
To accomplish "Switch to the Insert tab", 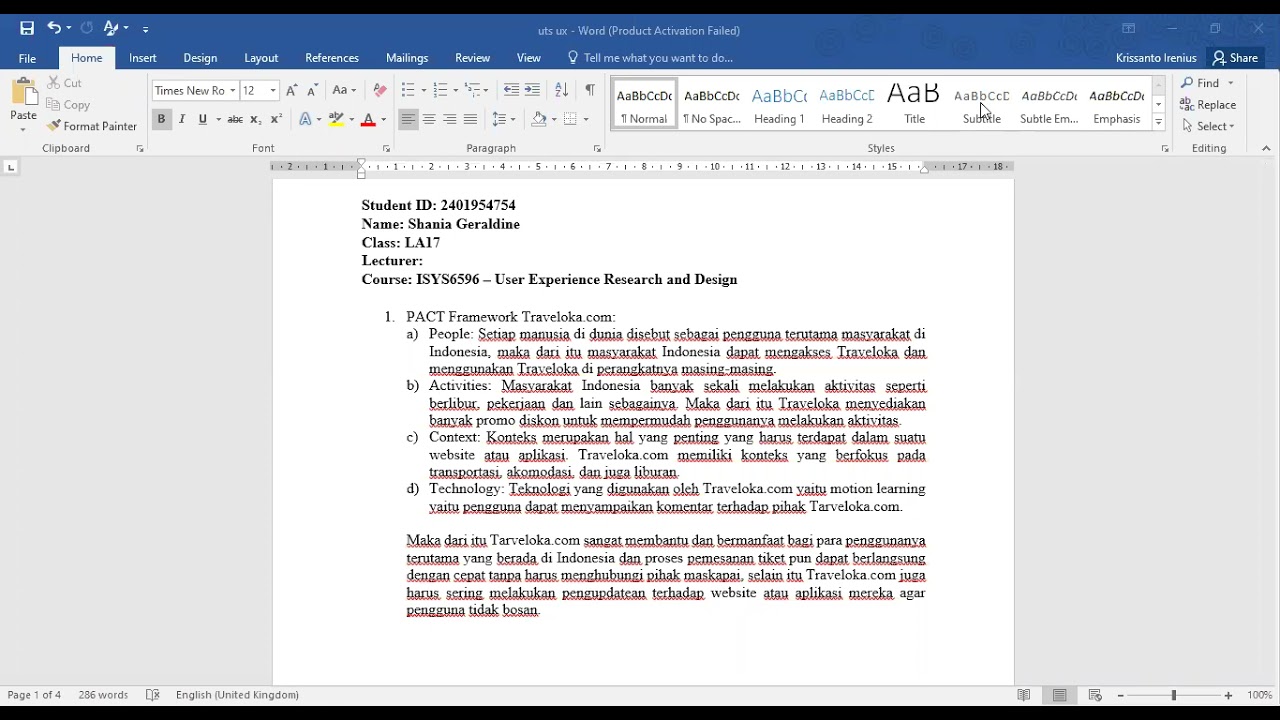I will pyautogui.click(x=143, y=58).
